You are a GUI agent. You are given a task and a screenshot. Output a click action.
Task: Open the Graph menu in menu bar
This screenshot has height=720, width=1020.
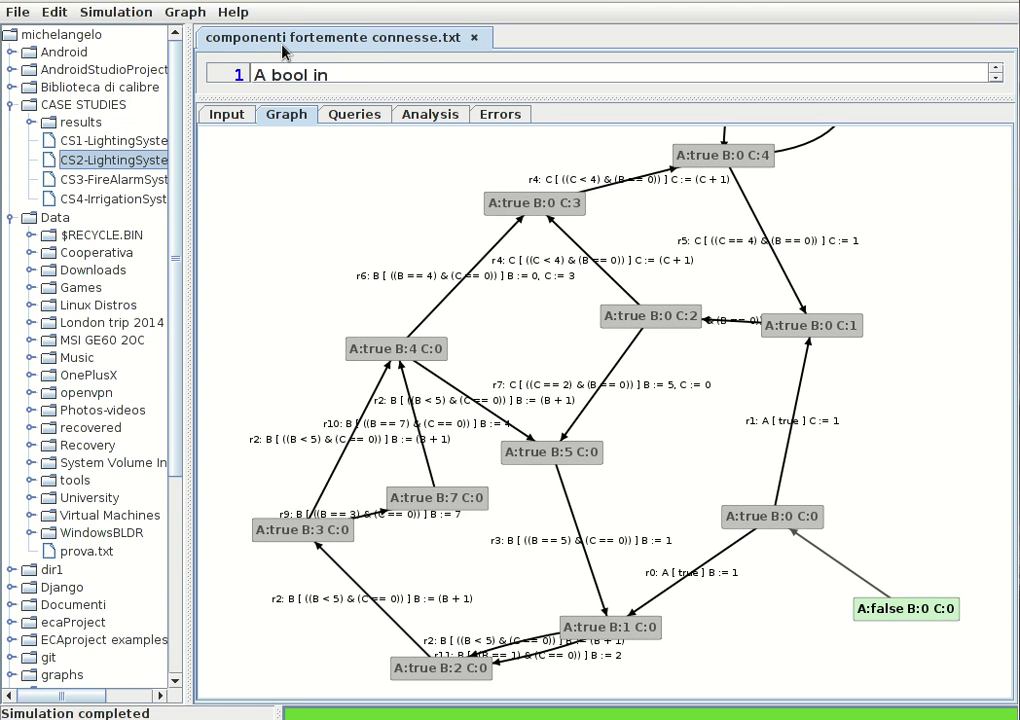[185, 12]
